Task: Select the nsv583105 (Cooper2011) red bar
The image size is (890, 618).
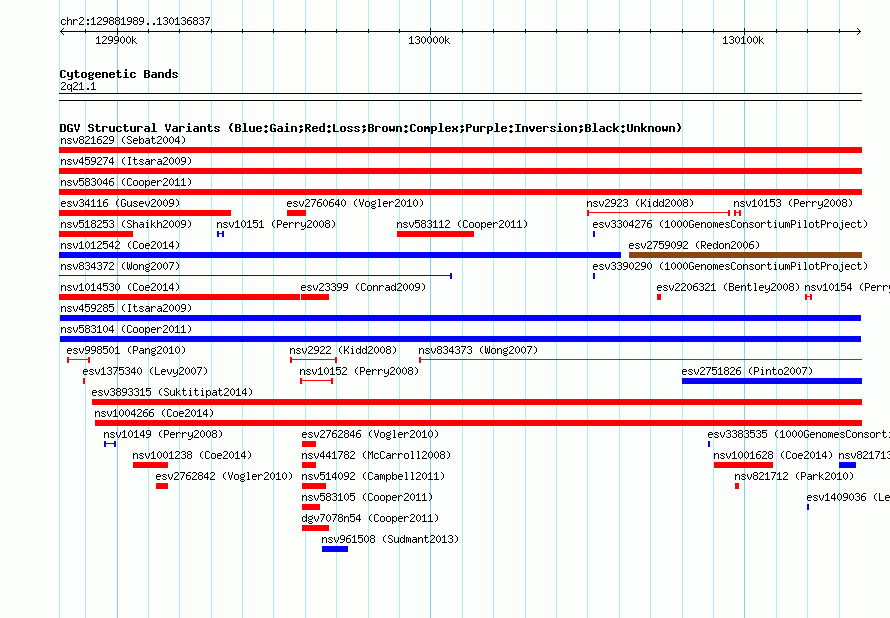Action: 311,507
